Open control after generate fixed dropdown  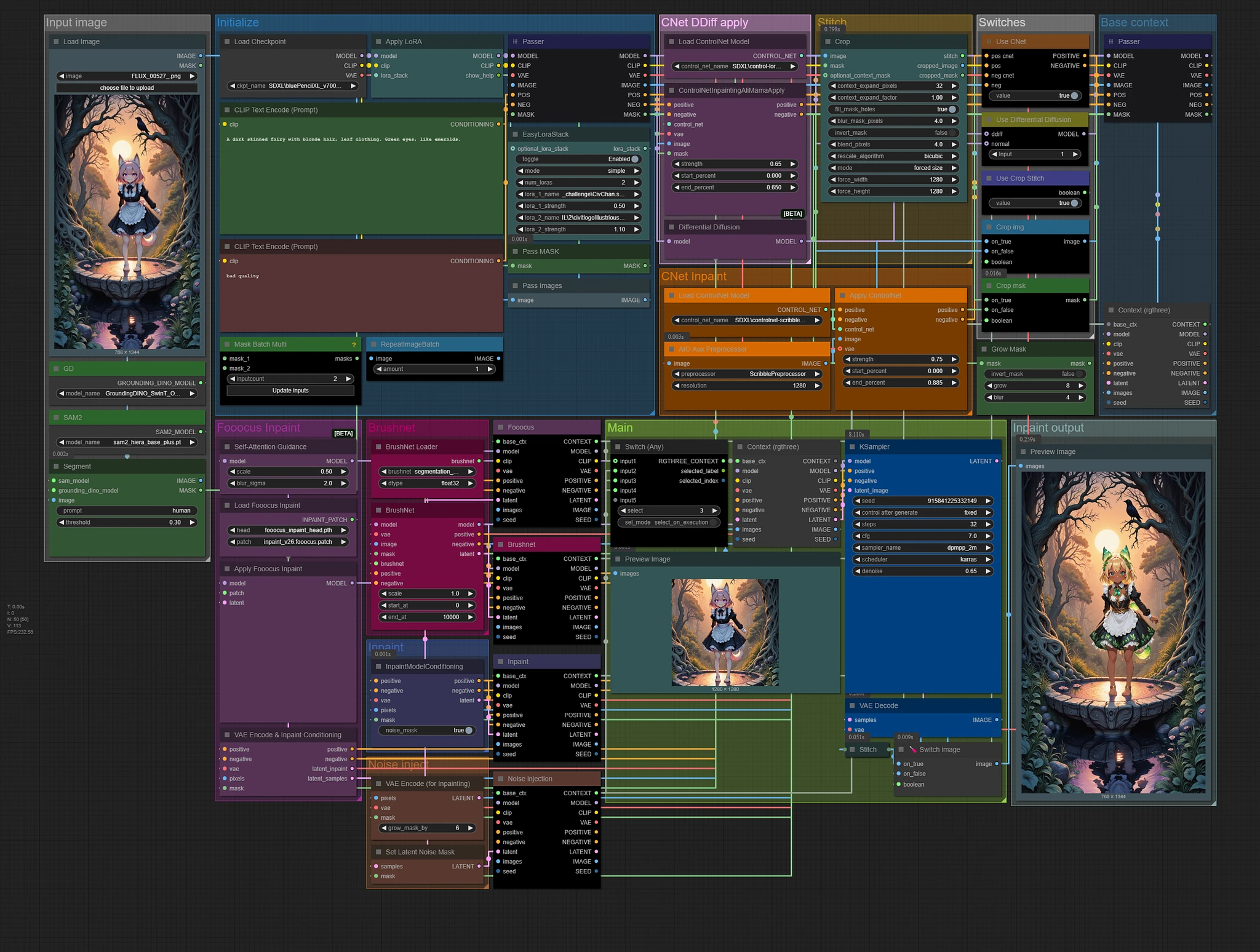tap(922, 513)
